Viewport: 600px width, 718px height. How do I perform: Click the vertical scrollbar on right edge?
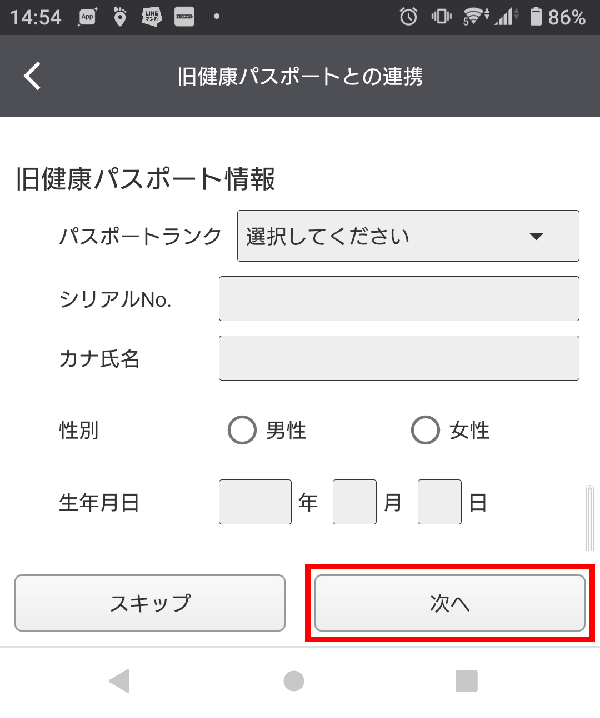click(x=590, y=518)
